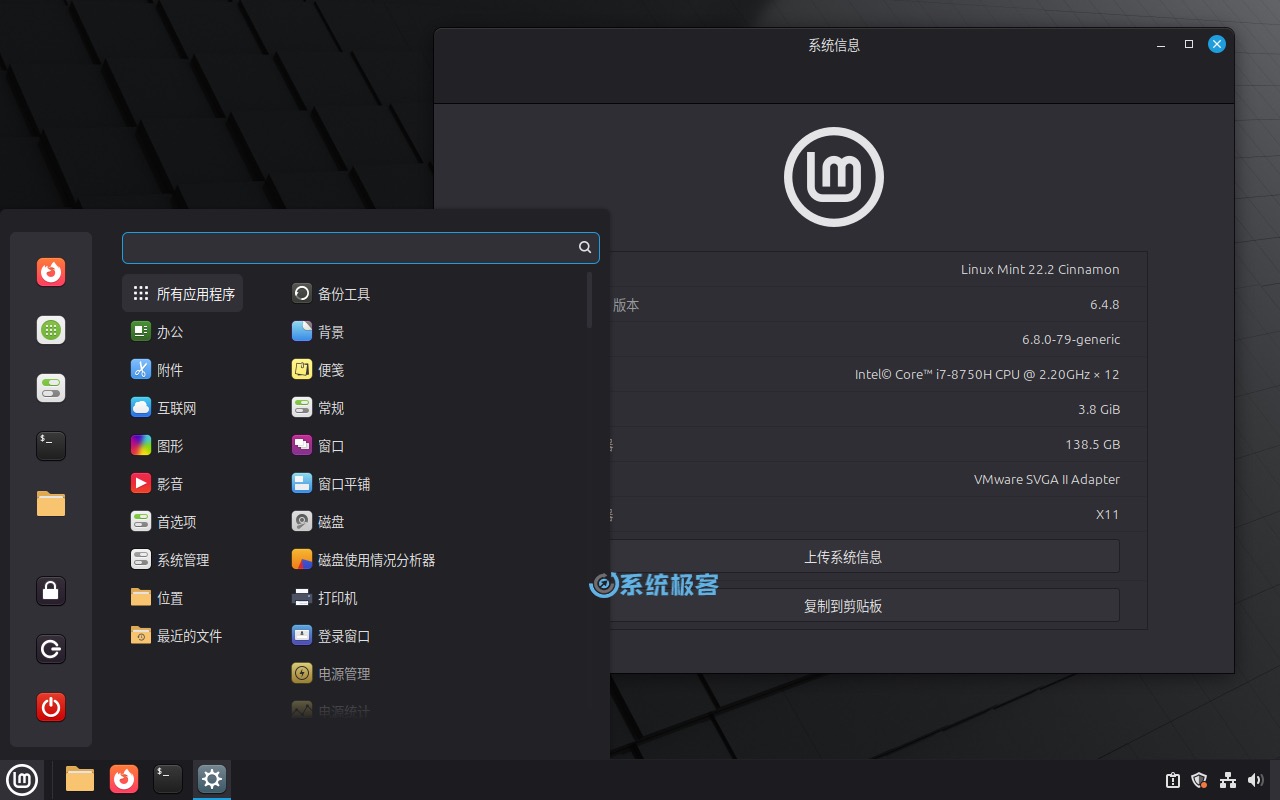Click the 6.4.8 Cinnamon version value
This screenshot has height=800, width=1280.
point(1105,304)
